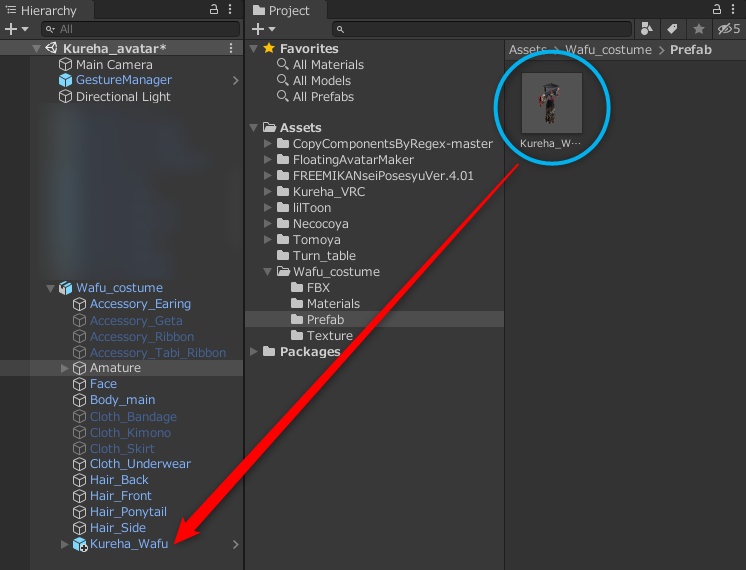The height and width of the screenshot is (570, 746).
Task: Open Hierarchy panel three-dot options menu
Action: click(x=230, y=9)
